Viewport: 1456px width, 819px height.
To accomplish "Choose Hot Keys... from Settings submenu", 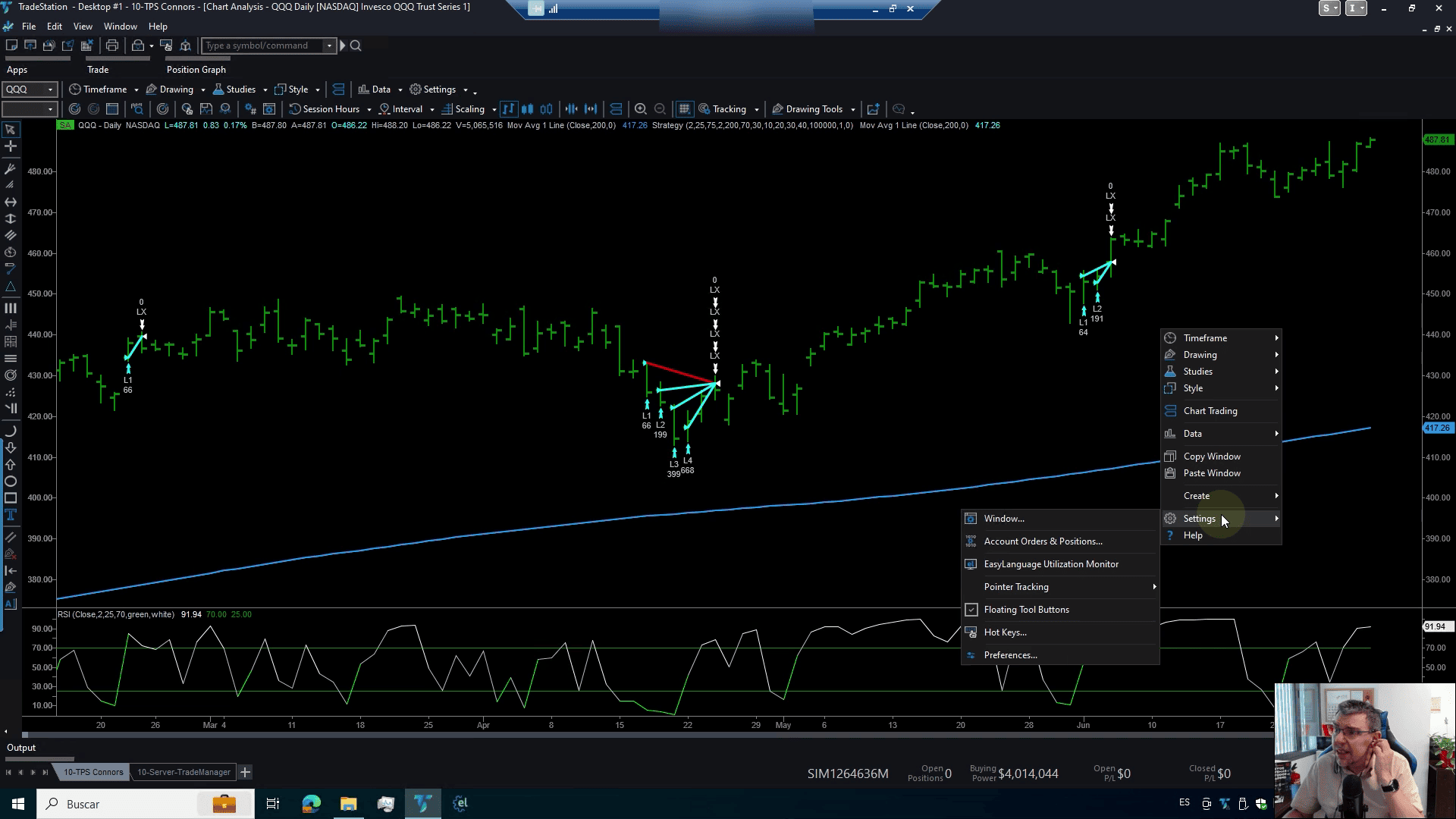I will click(1060, 632).
